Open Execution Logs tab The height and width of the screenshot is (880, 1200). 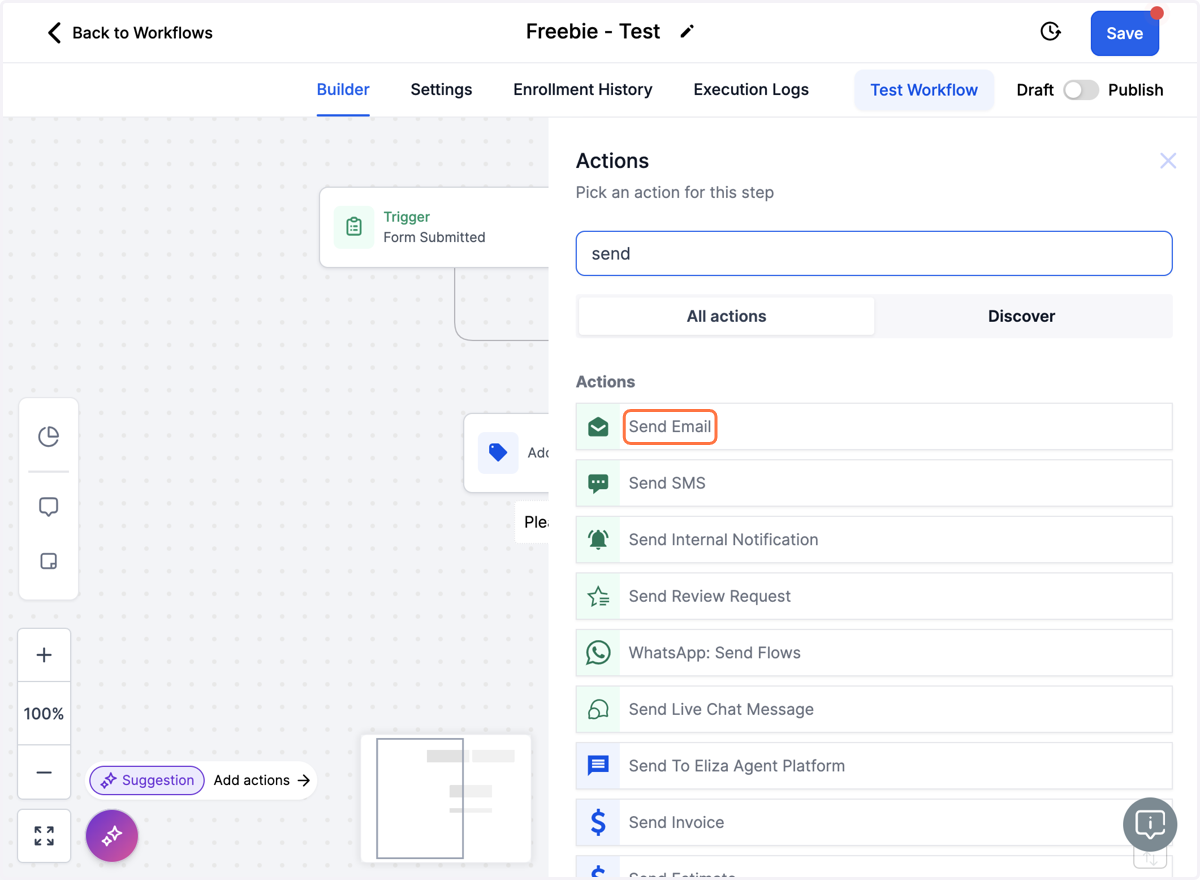click(x=751, y=89)
